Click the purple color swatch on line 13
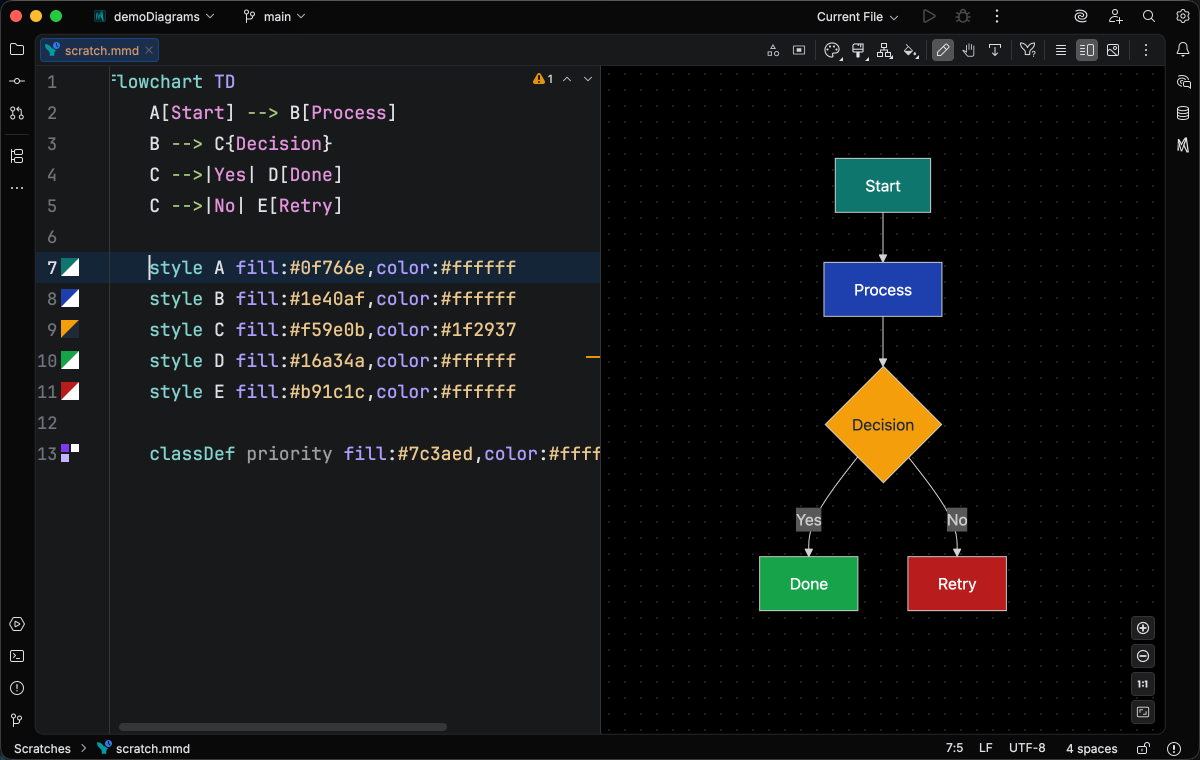This screenshot has width=1200, height=760. [x=70, y=453]
